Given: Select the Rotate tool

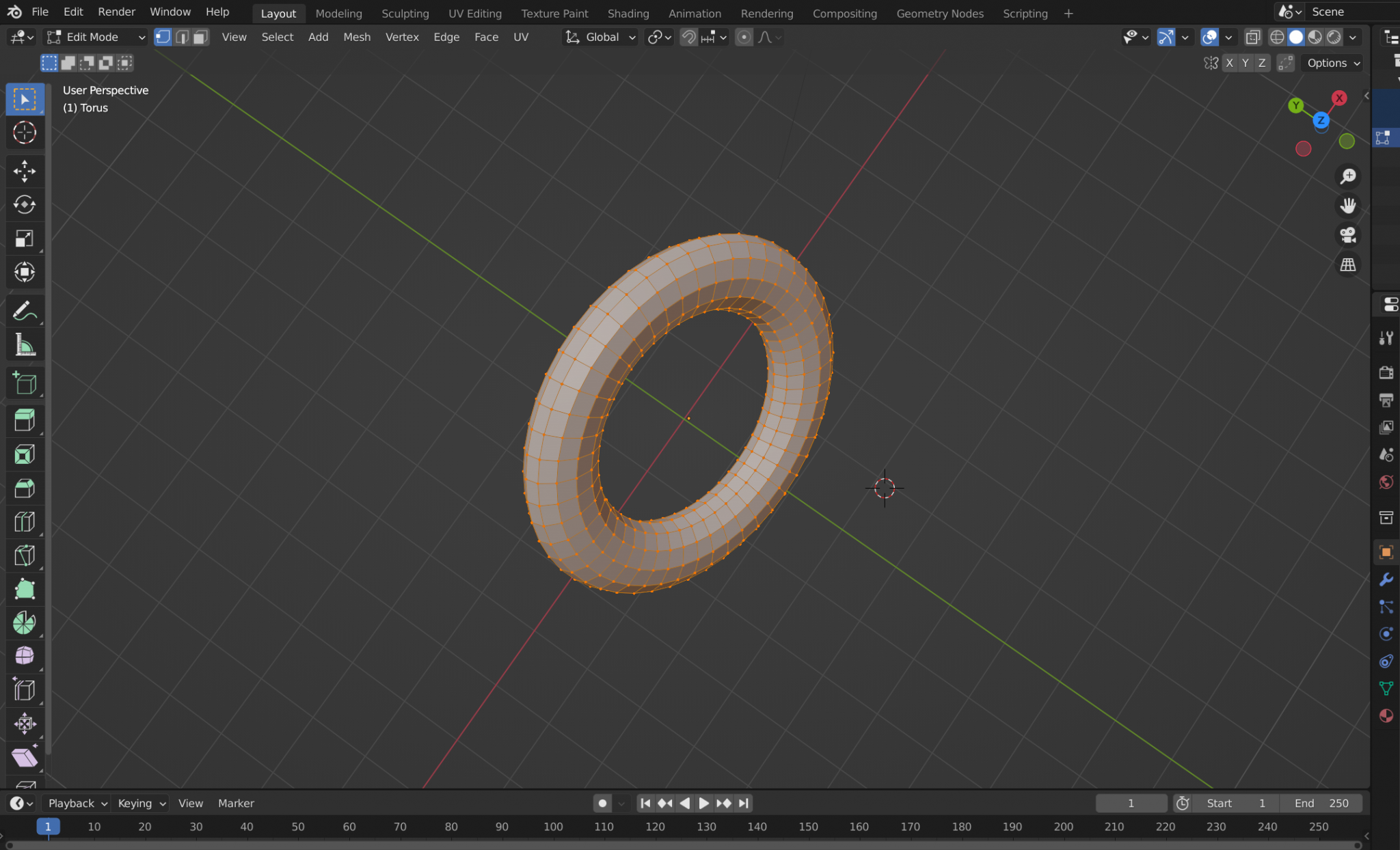Looking at the screenshot, I should [x=25, y=205].
